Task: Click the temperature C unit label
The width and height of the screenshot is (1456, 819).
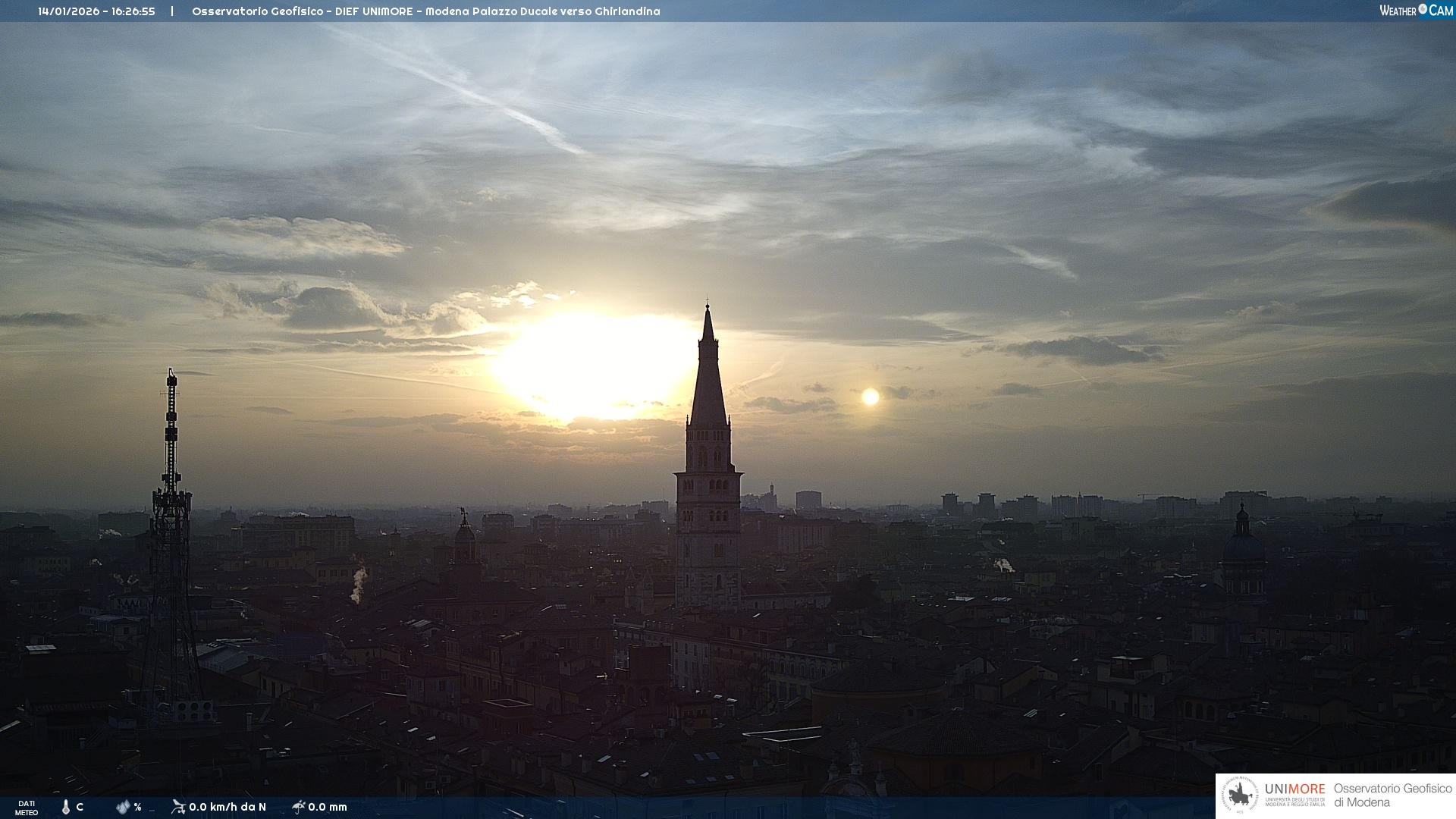Action: [x=80, y=807]
